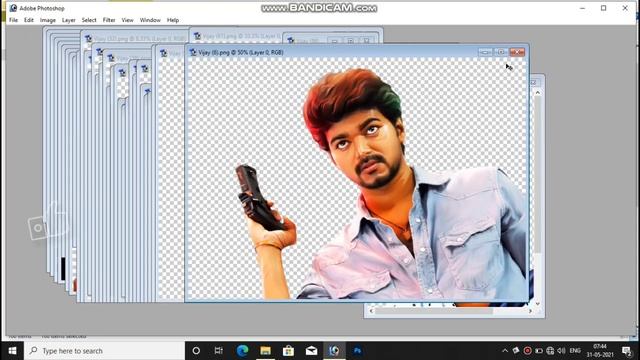The width and height of the screenshot is (640, 360).
Task: Click the volume speaker tray icon
Action: (x=562, y=351)
